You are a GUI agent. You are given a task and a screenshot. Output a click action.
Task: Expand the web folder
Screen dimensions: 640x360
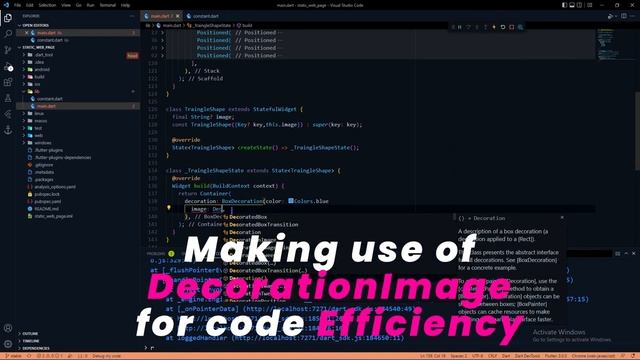[x=78, y=136]
